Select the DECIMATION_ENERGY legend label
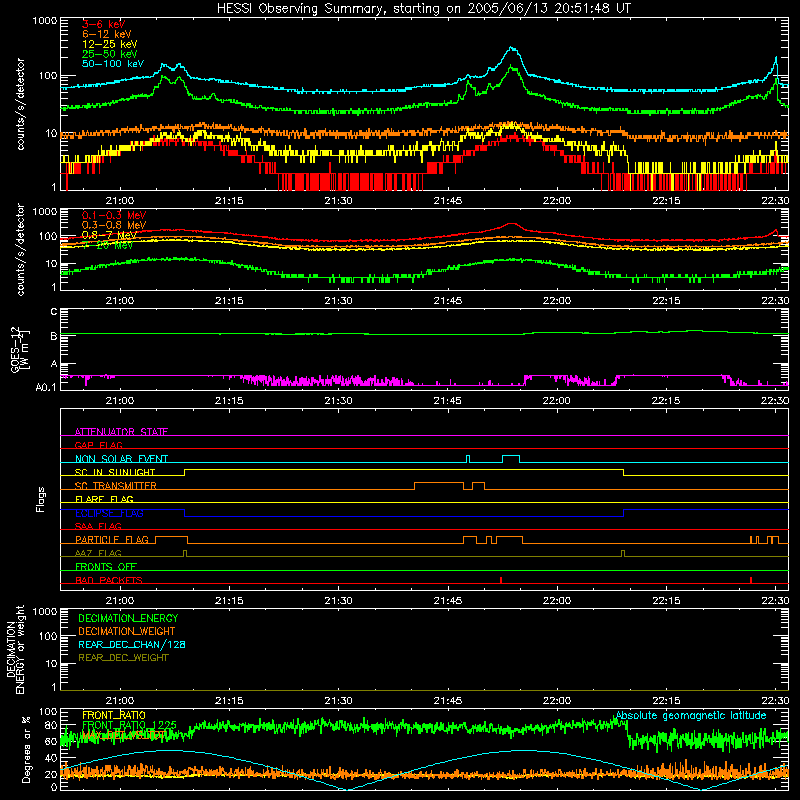This screenshot has width=800, height=800. point(128,618)
